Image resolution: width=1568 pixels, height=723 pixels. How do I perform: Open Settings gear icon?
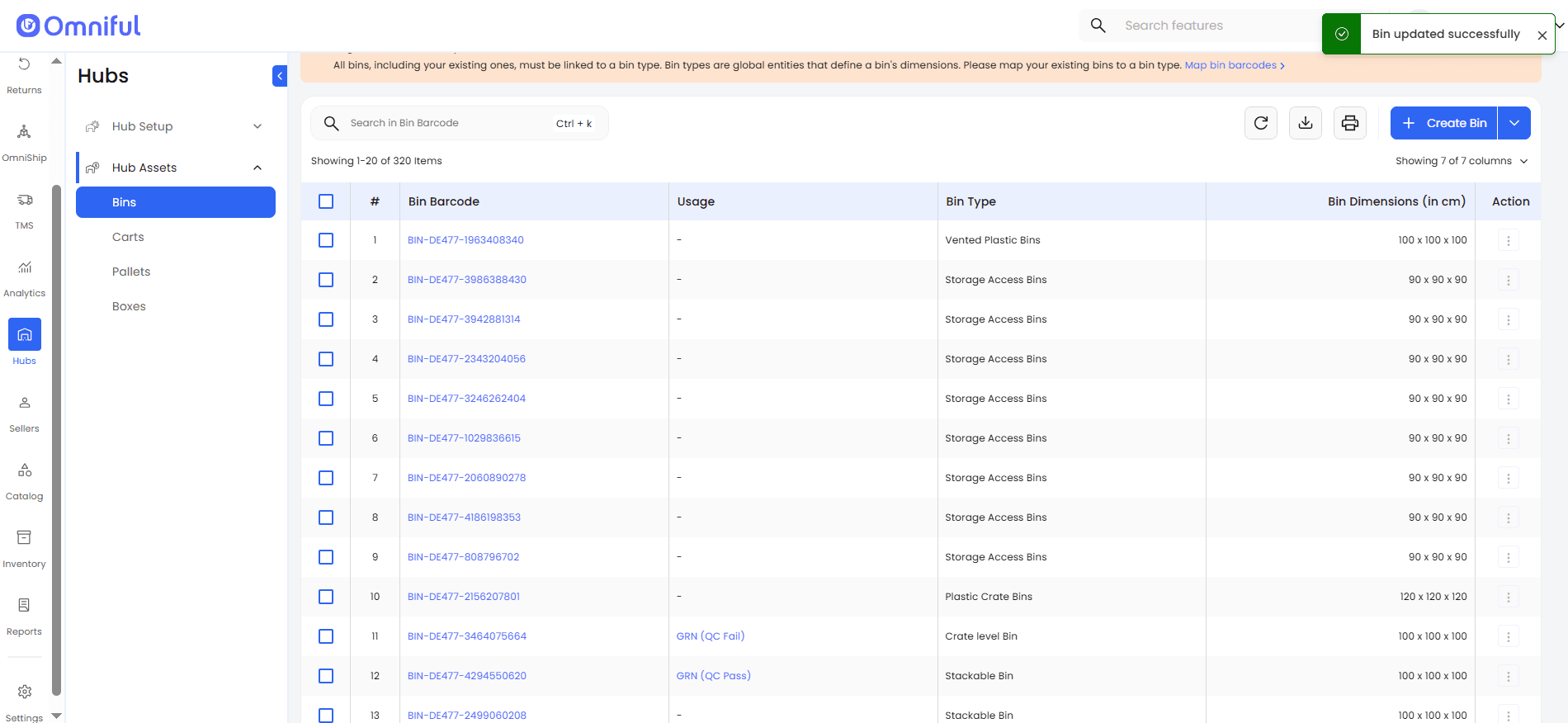tap(24, 692)
